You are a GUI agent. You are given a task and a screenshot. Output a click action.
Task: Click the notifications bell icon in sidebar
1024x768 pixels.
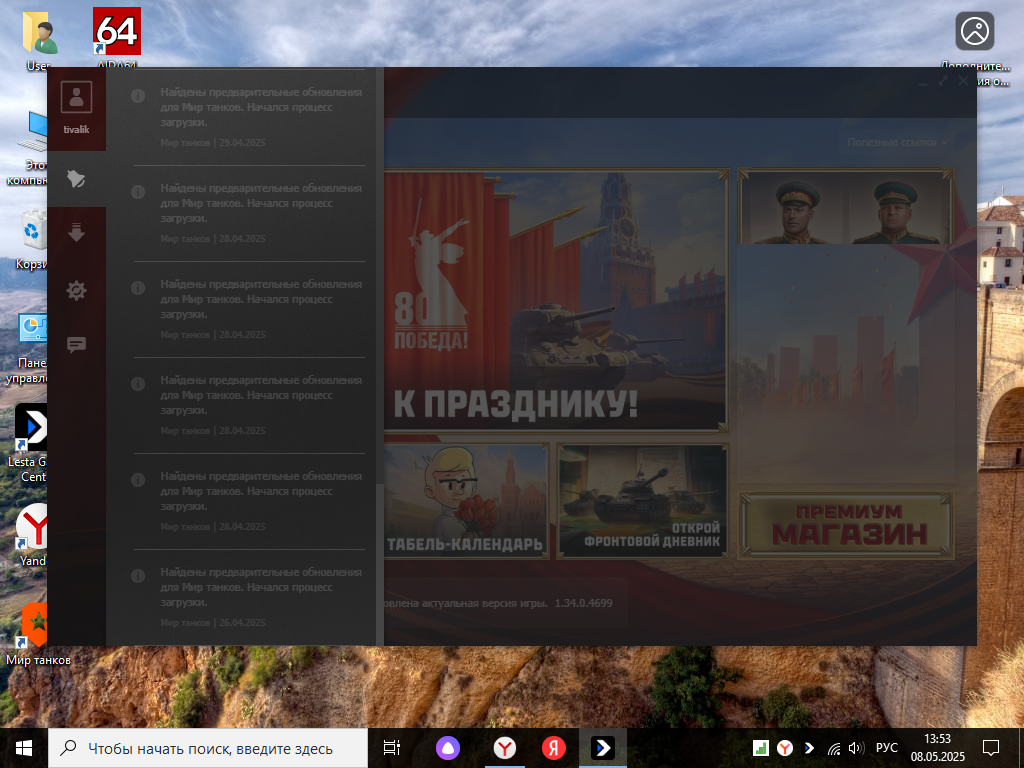point(76,179)
